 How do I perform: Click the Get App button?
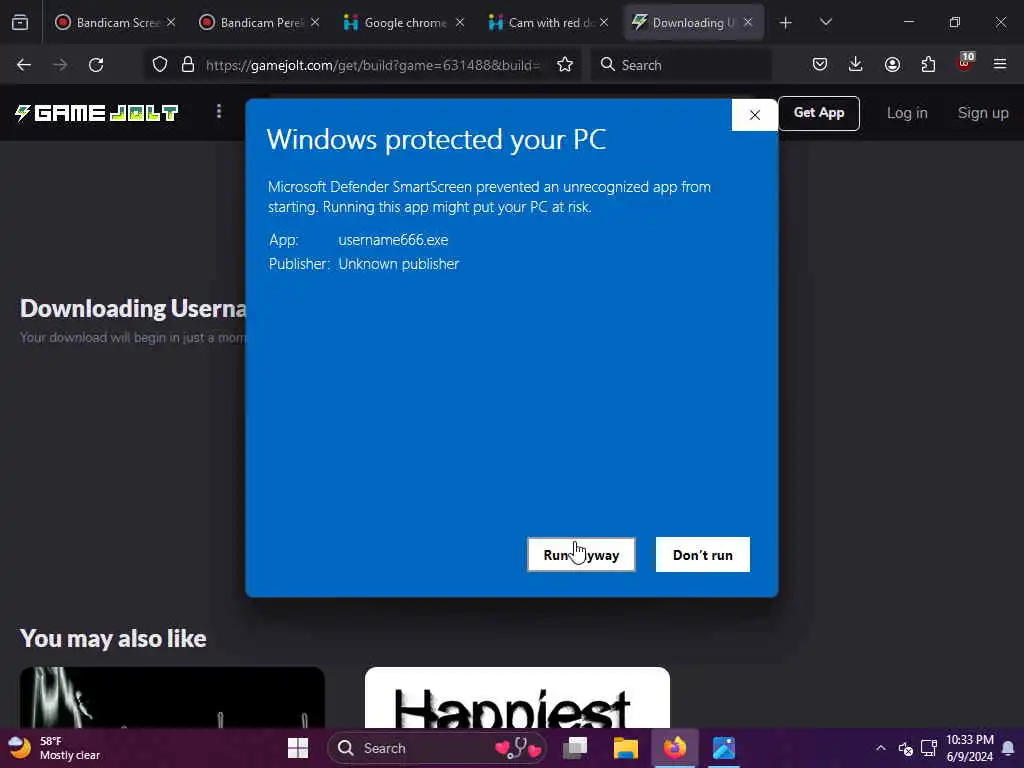[x=818, y=113]
